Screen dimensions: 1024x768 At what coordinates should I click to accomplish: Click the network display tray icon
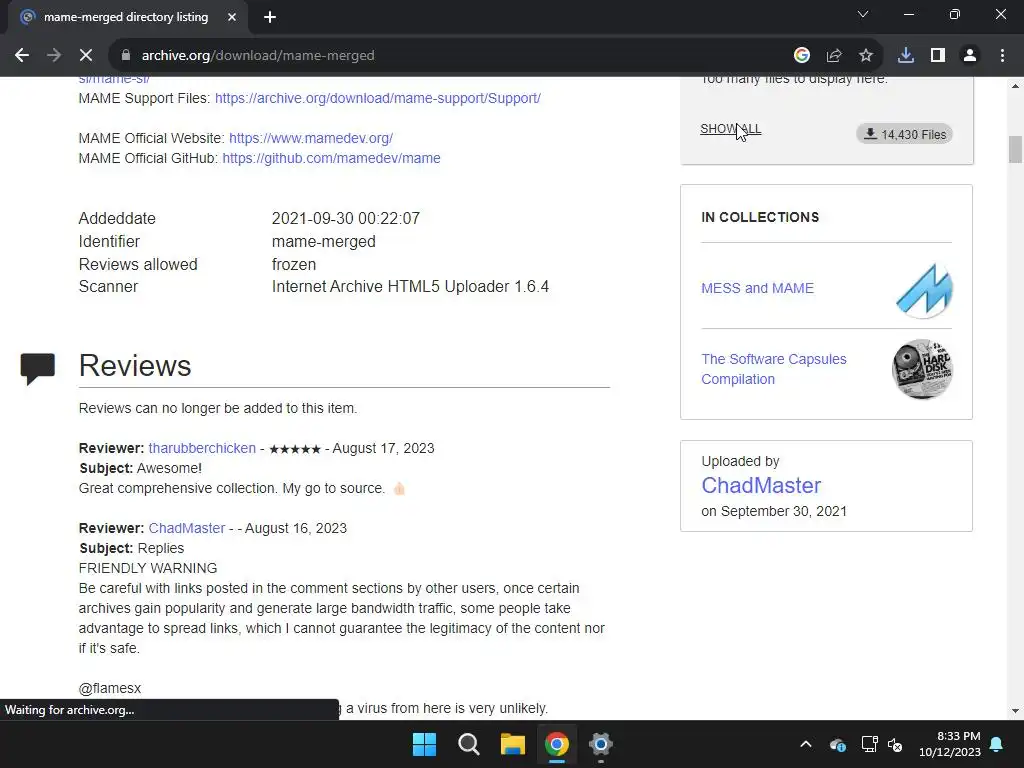point(869,744)
